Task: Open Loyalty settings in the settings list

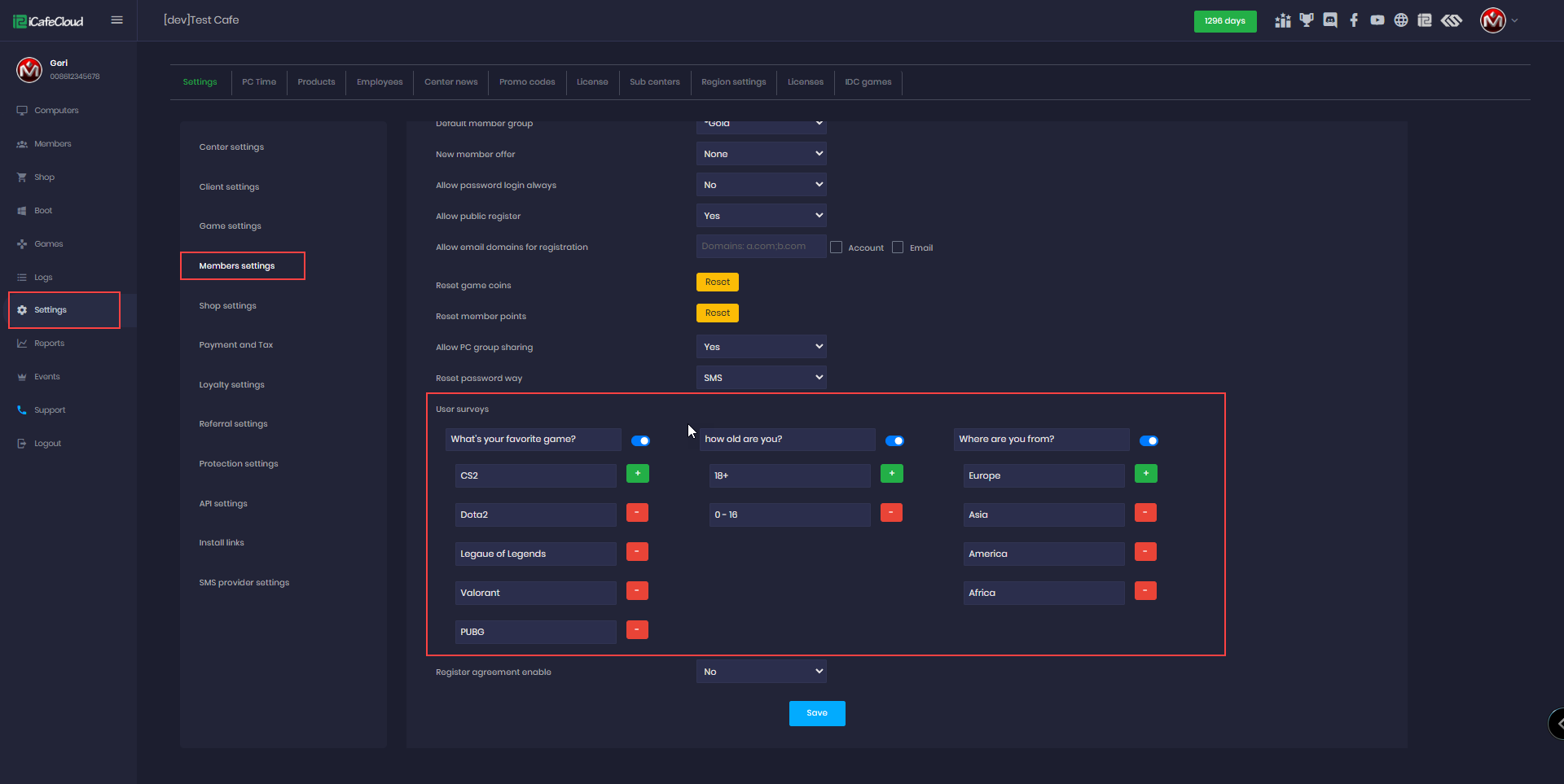Action: coord(232,385)
